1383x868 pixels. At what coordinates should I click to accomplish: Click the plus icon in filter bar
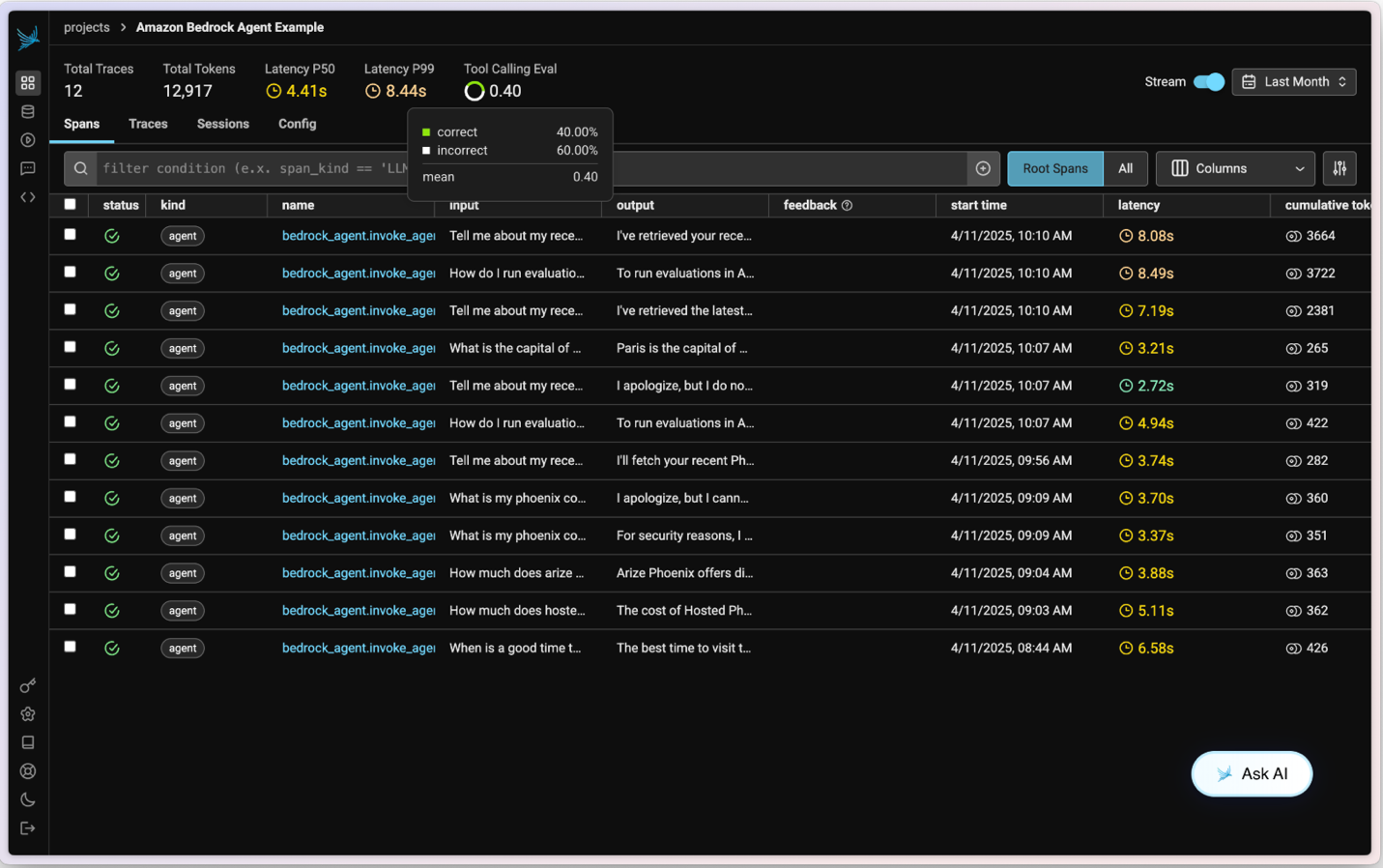pyautogui.click(x=983, y=169)
